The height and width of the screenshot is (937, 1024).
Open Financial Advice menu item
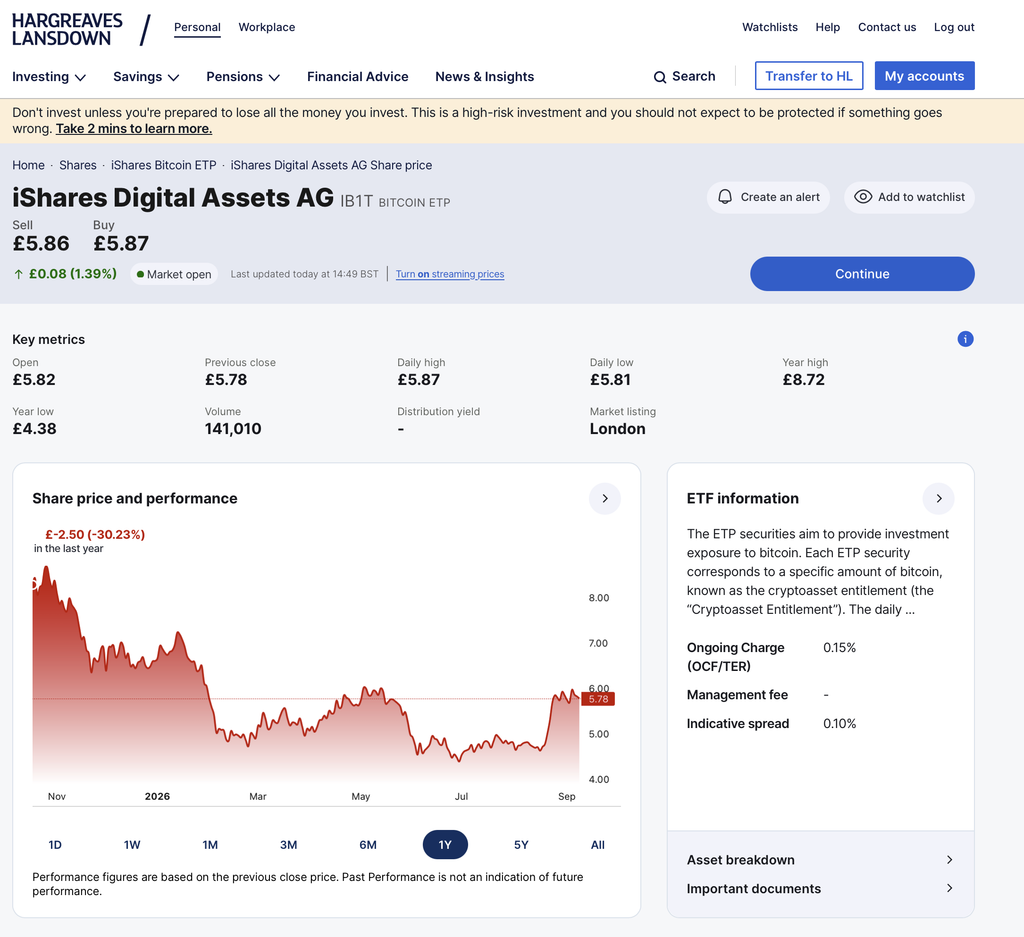click(358, 77)
